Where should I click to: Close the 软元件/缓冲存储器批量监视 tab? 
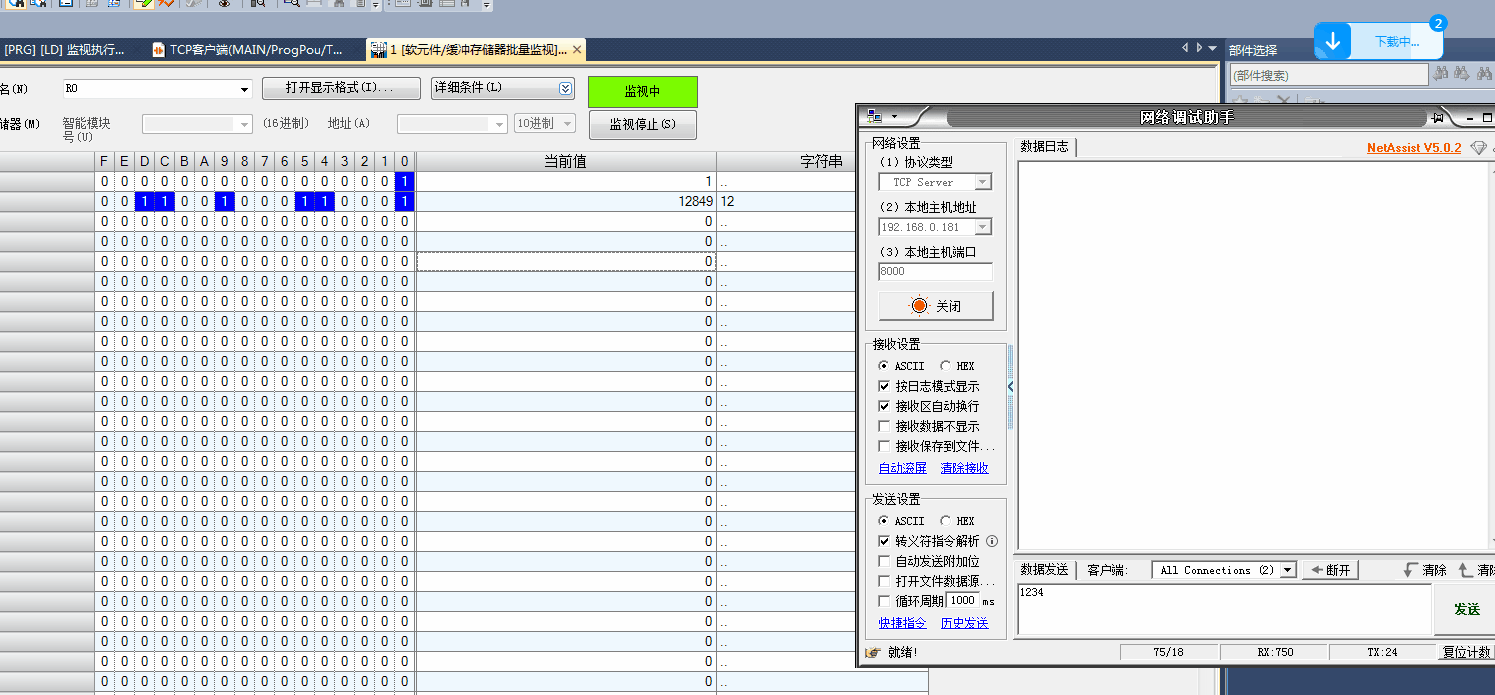tap(577, 49)
